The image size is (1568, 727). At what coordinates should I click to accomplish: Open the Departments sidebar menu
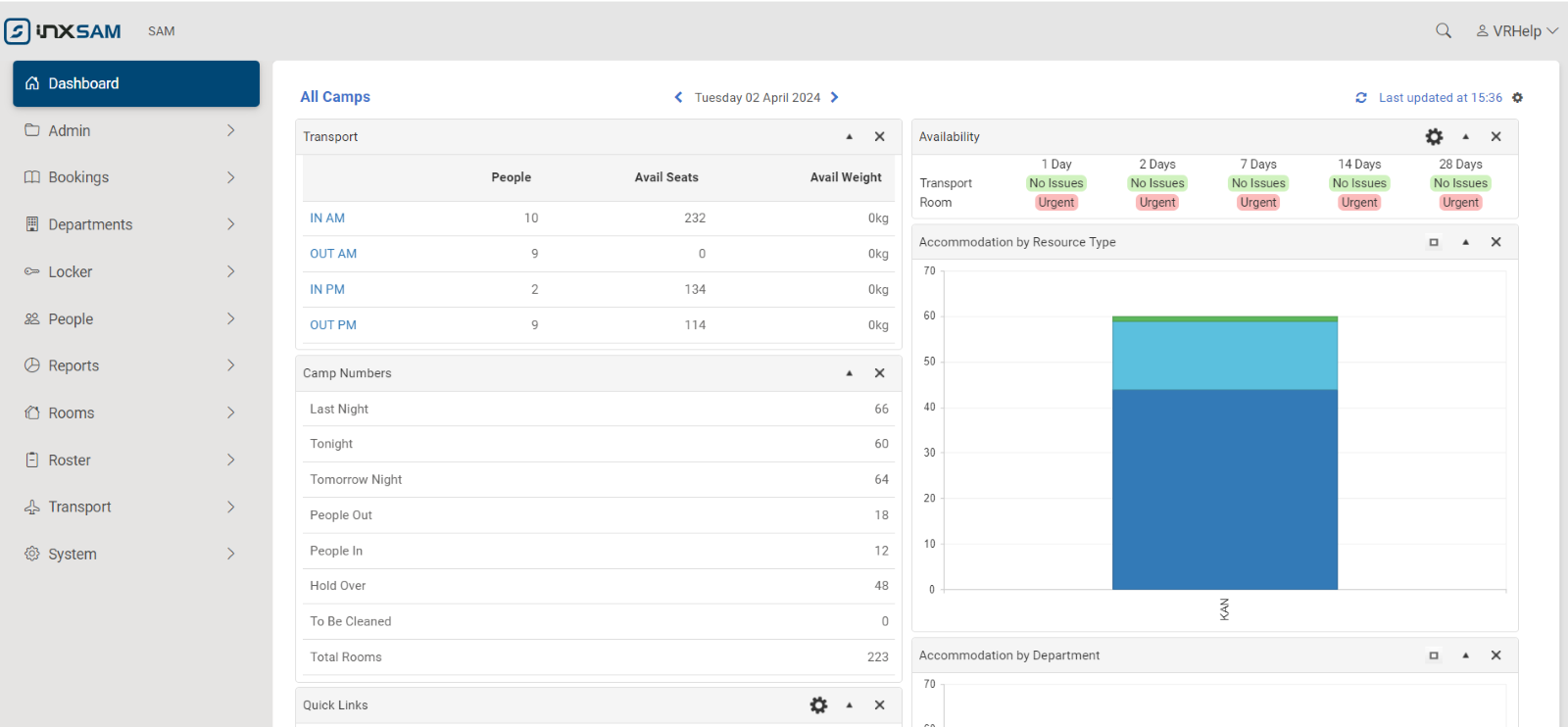click(136, 224)
